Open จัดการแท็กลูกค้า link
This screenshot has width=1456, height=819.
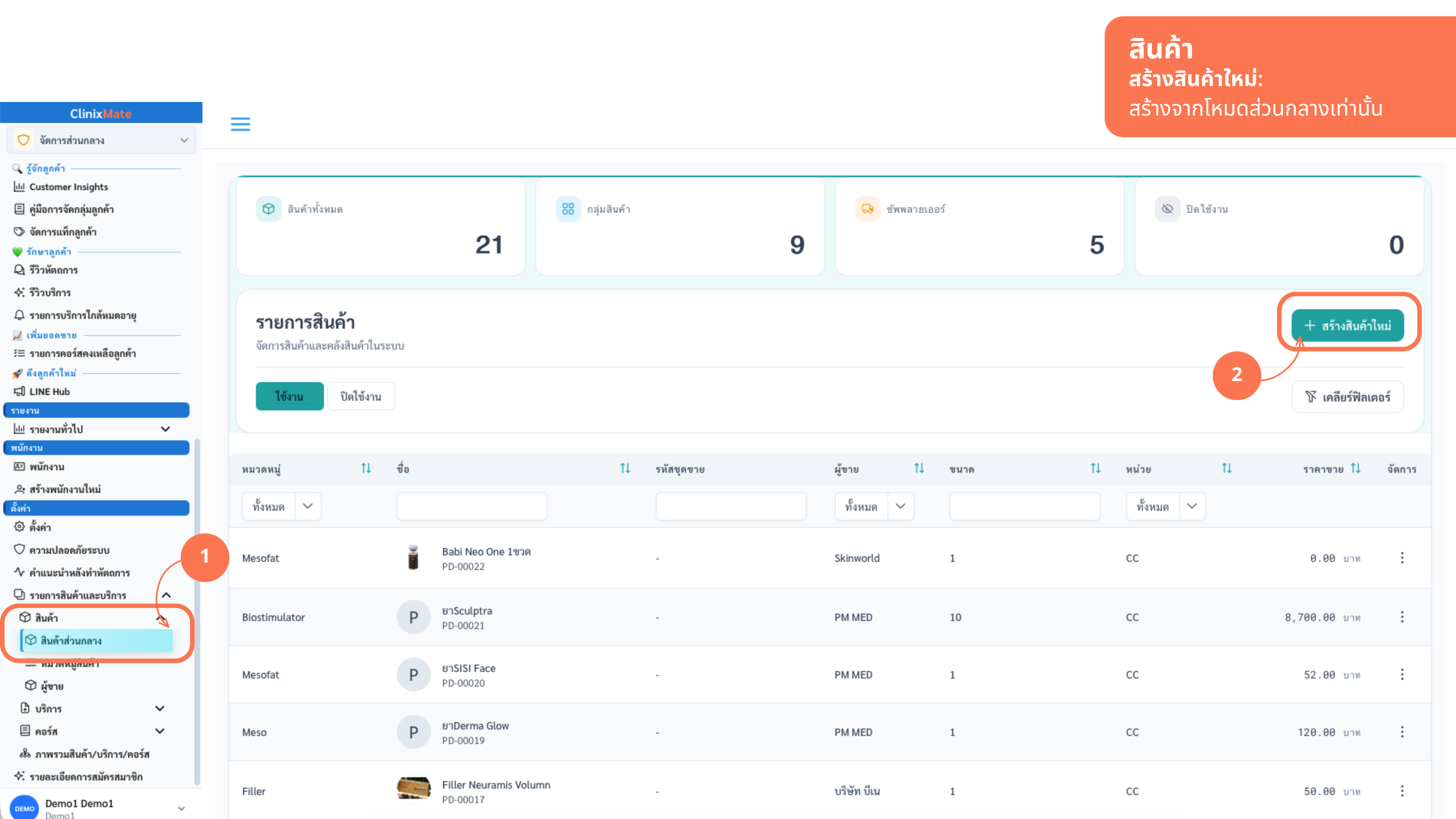pyautogui.click(x=55, y=232)
